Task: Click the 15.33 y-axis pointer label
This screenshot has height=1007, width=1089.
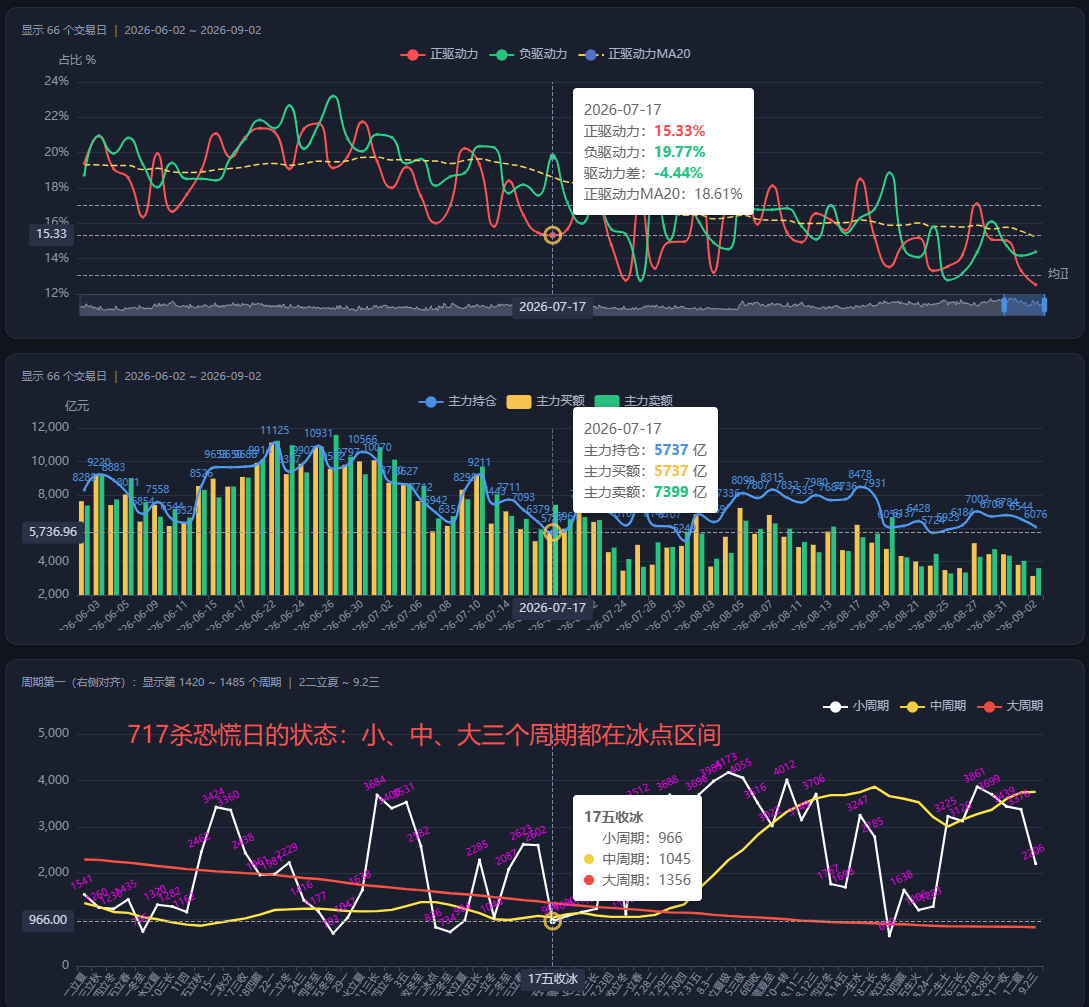Action: 51,234
